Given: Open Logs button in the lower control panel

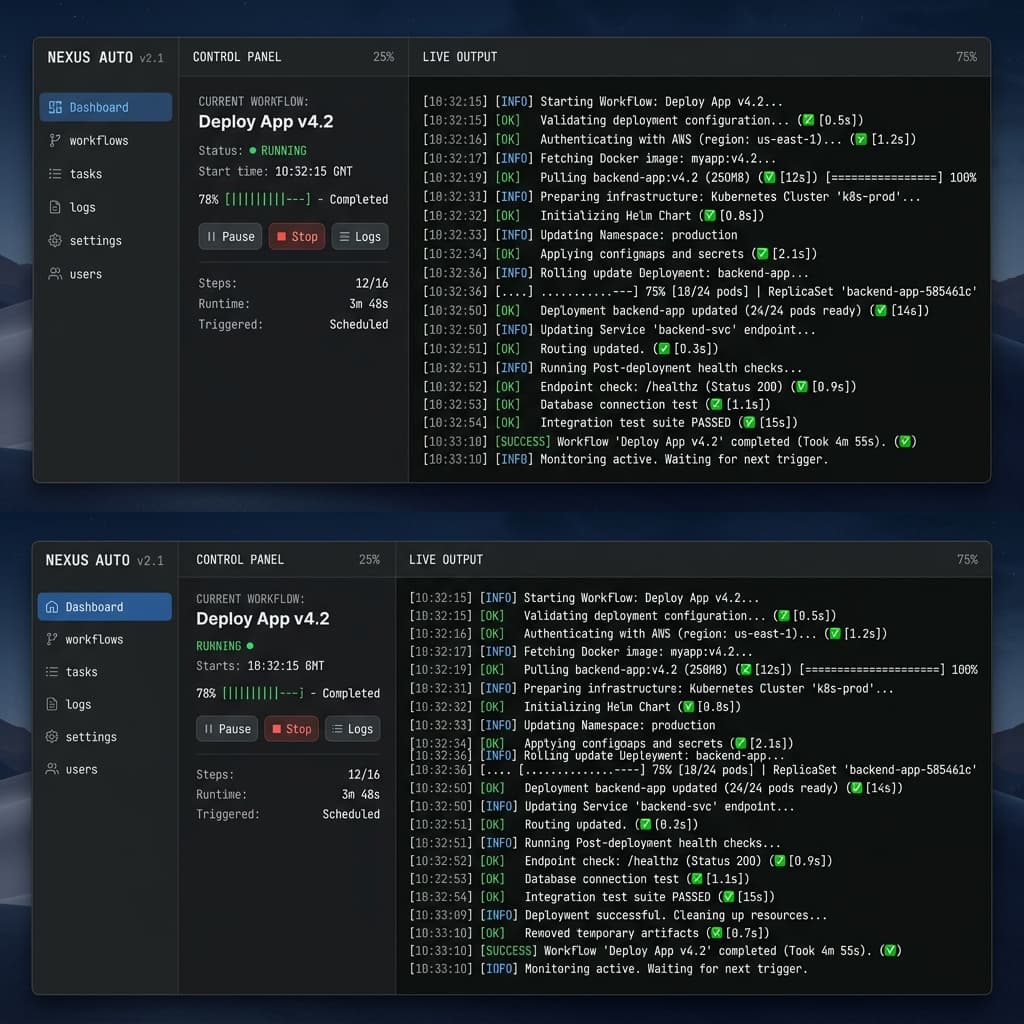Looking at the screenshot, I should tap(353, 729).
